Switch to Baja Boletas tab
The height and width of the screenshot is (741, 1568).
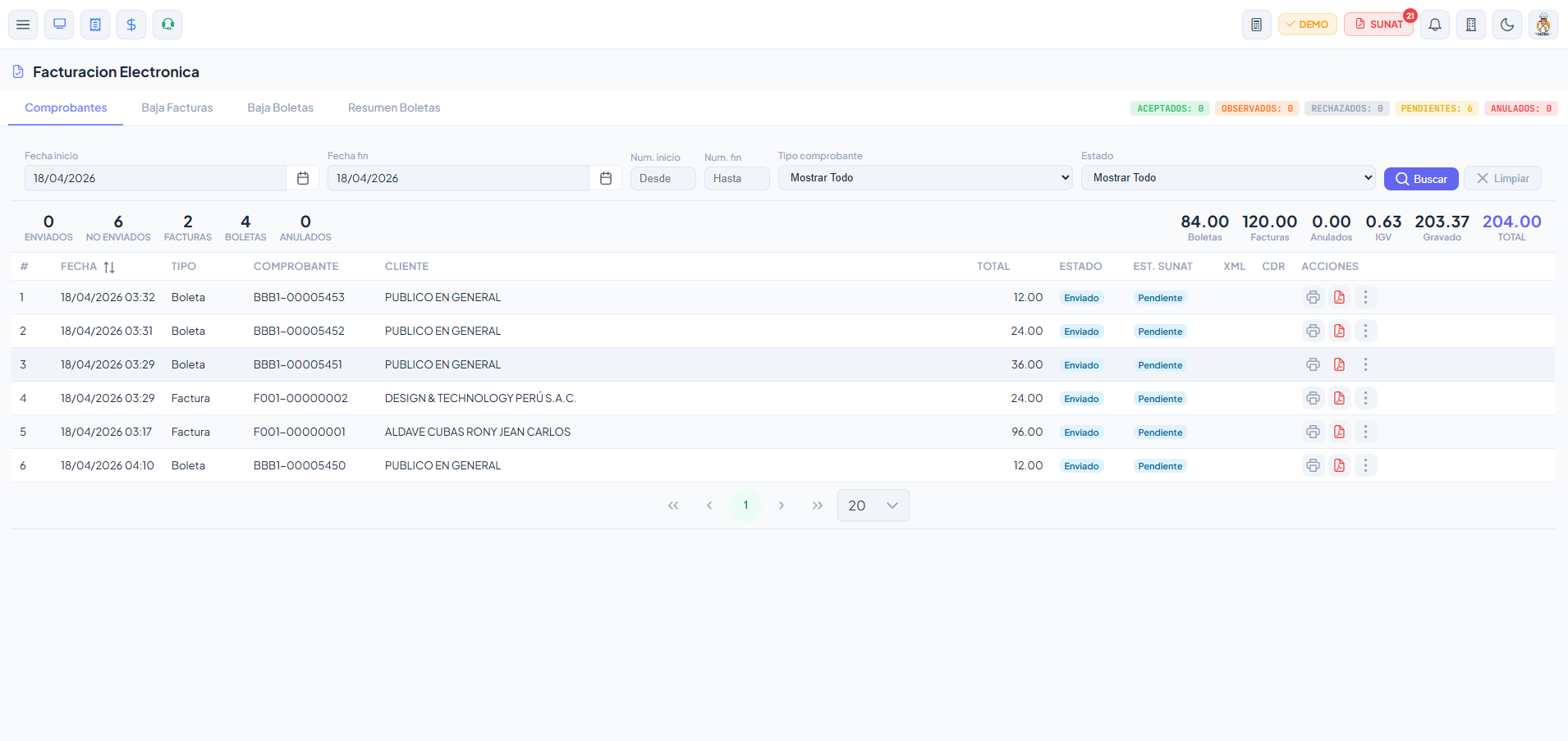[x=281, y=107]
